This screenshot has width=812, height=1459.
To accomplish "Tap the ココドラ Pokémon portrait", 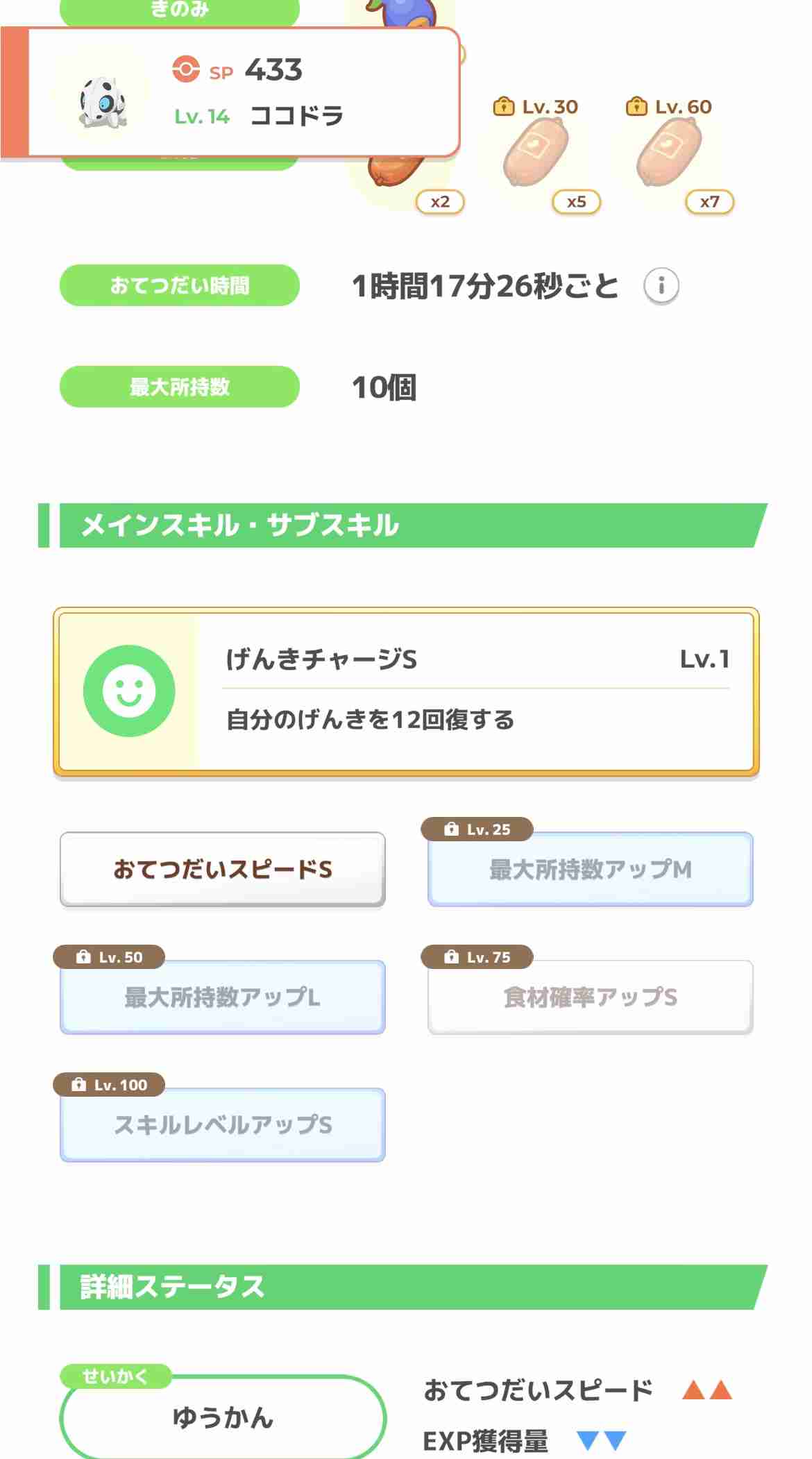I will click(x=102, y=103).
